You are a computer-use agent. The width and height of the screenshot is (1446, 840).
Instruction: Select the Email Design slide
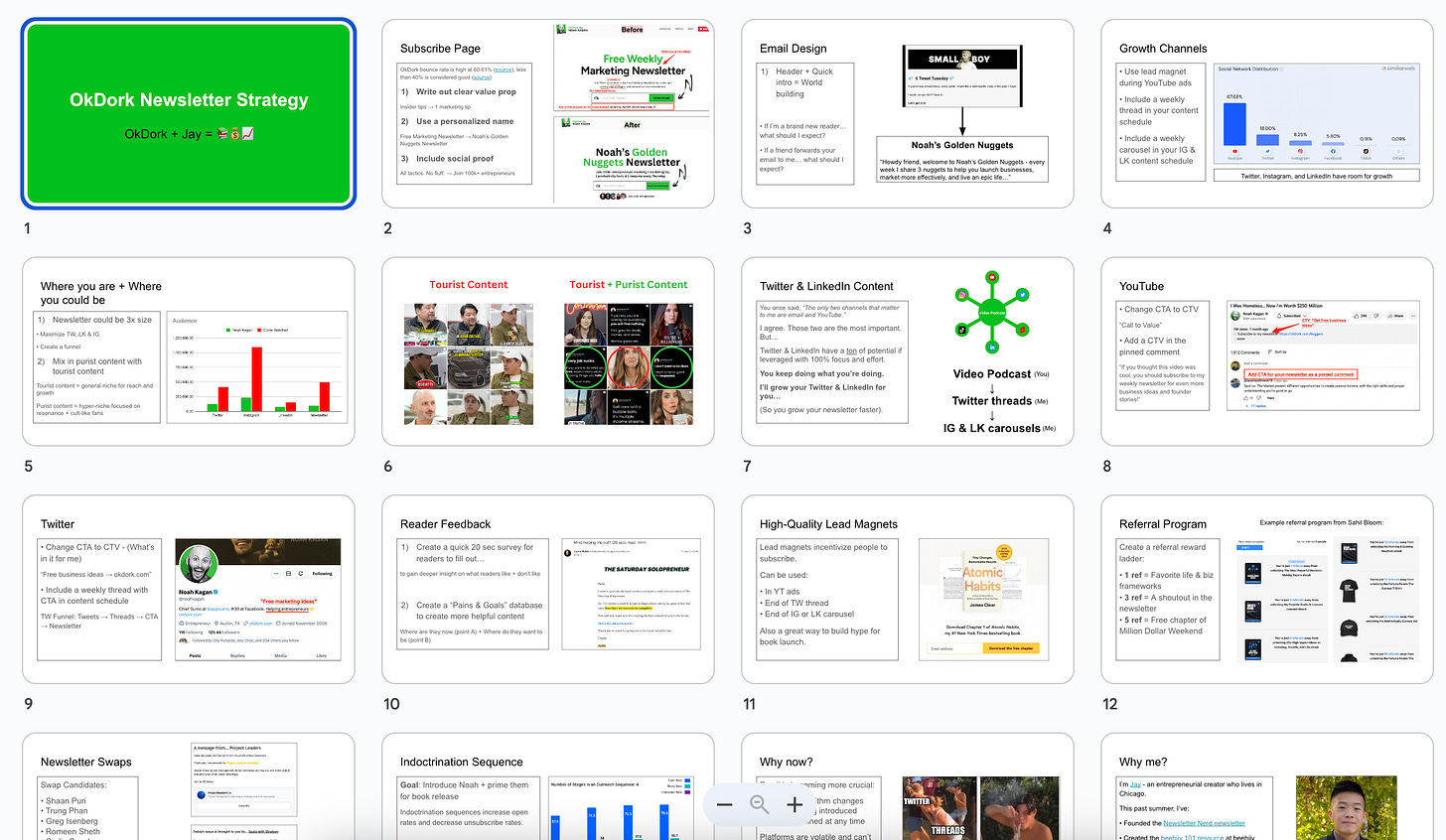908,113
